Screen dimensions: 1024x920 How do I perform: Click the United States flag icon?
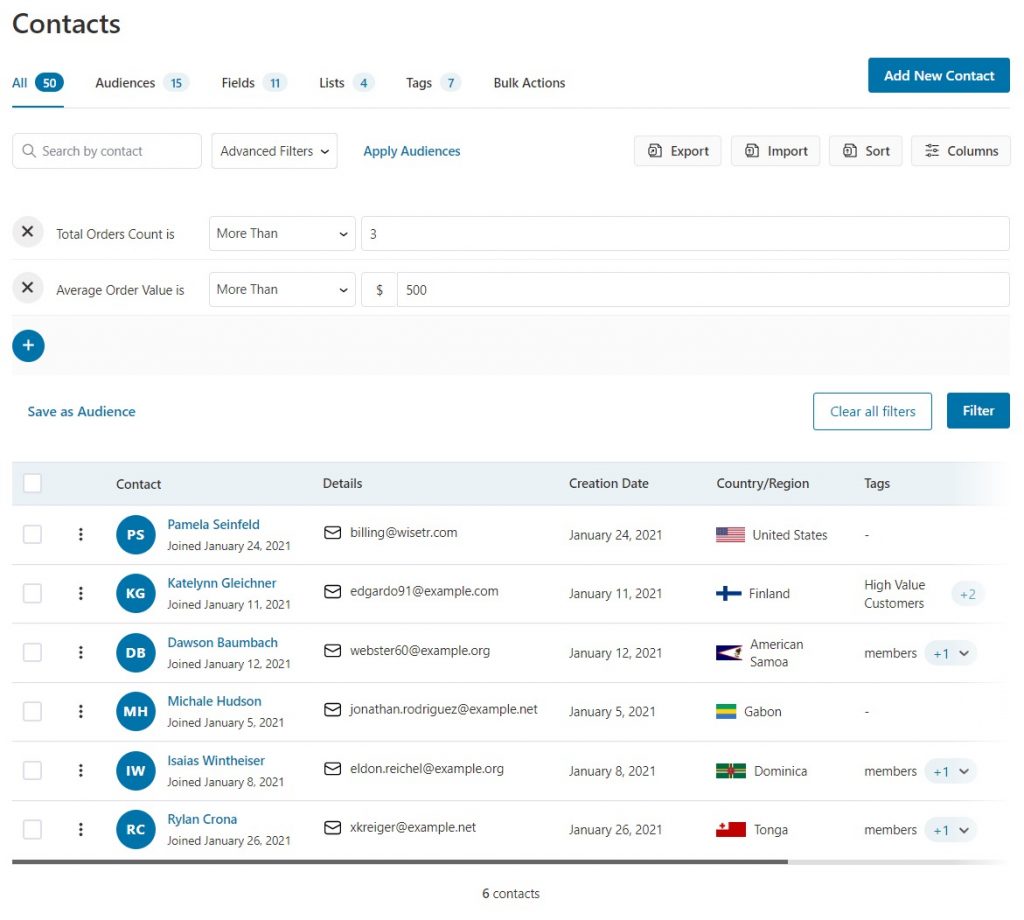(x=730, y=535)
